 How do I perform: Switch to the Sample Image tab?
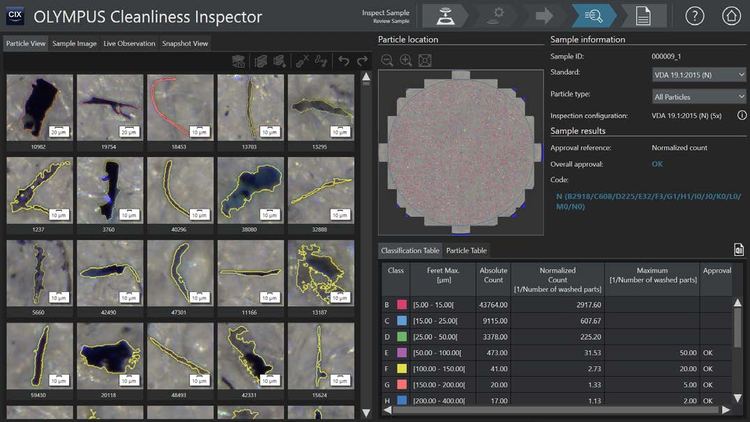point(75,43)
